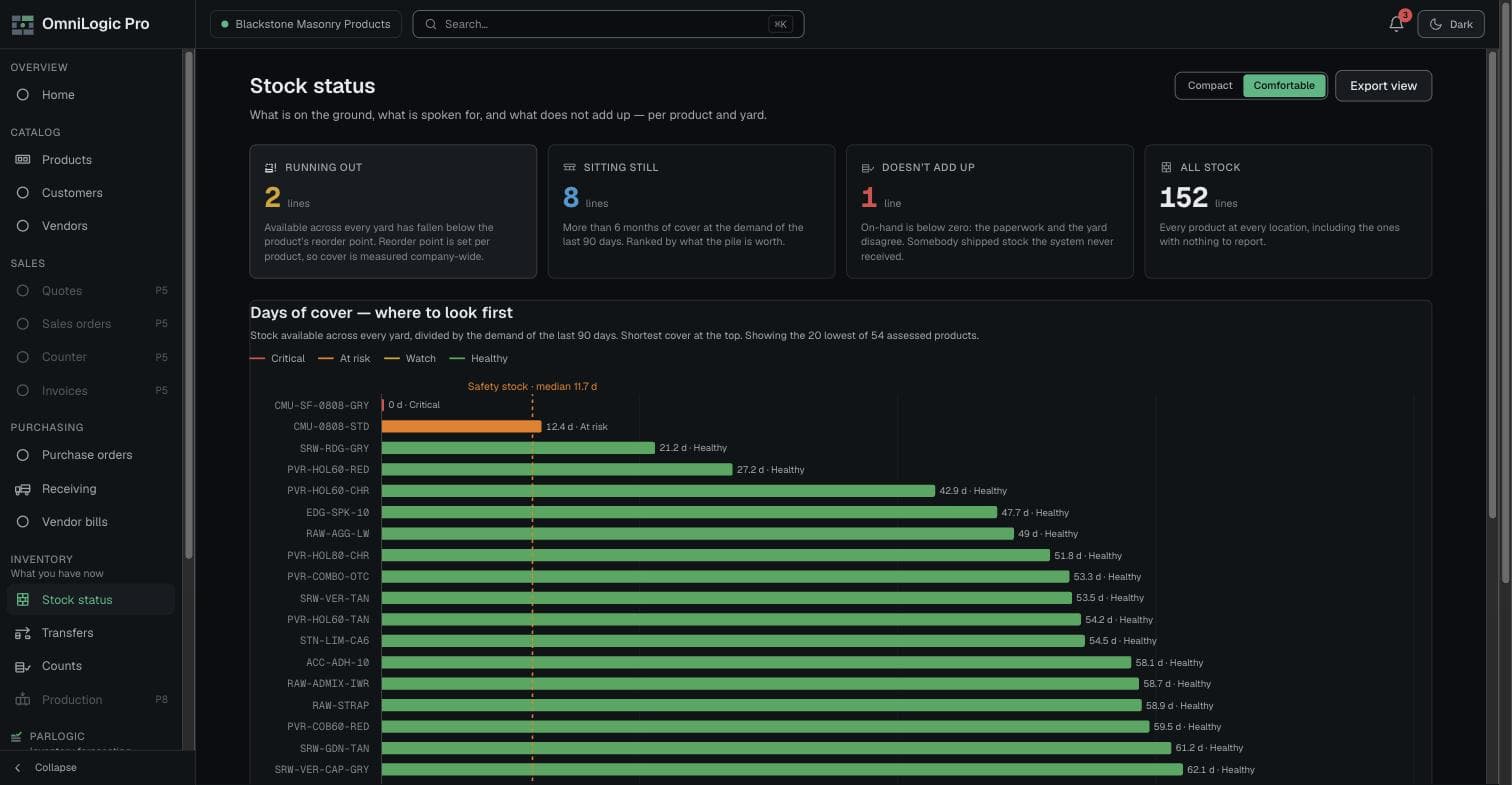Open the Purchase orders link
Screen dimensions: 1512x785
click(91, 455)
